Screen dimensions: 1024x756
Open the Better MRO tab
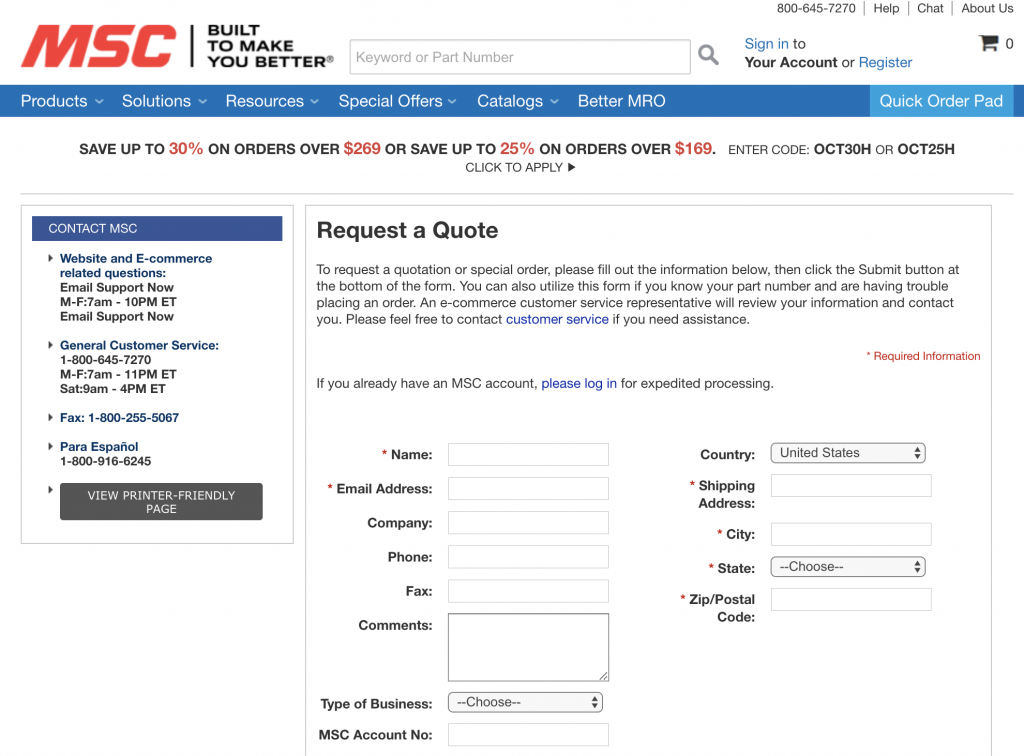621,101
